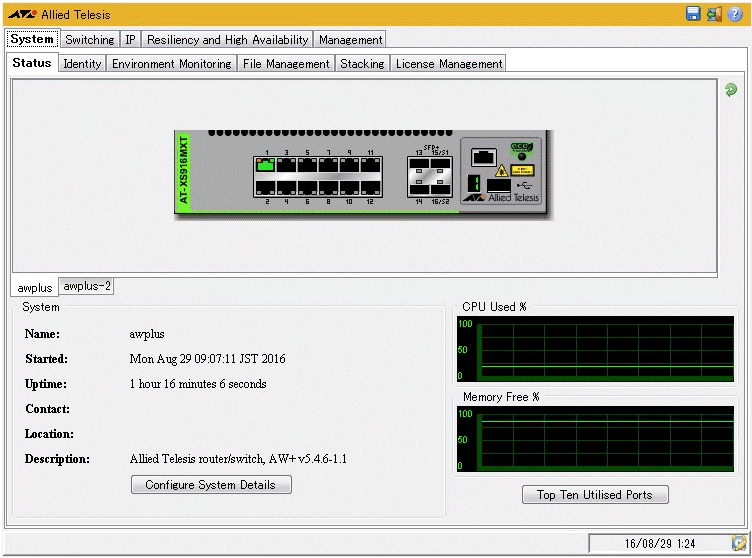Open Resiliency and High Availability tab
Screen dimensions: 752x558
(x=228, y=40)
